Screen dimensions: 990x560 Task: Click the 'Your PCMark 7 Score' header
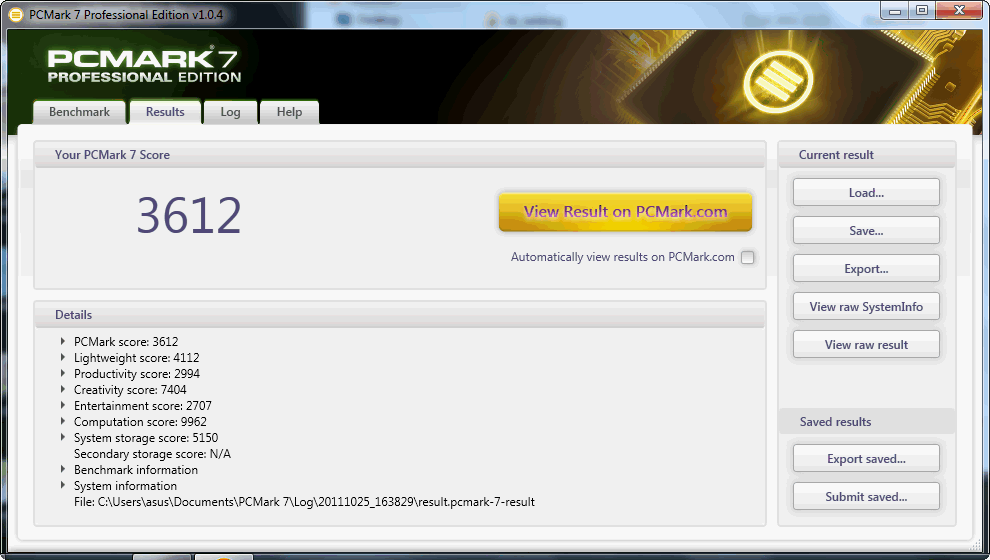tap(112, 155)
